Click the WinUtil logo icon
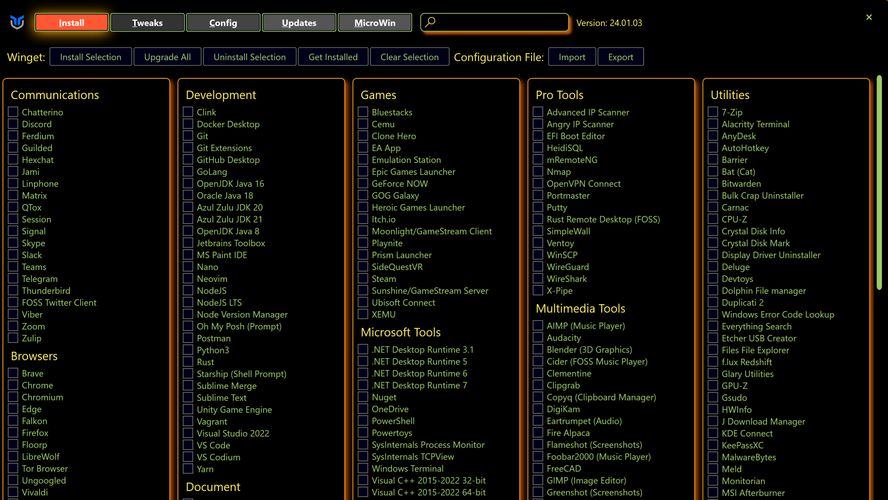Image resolution: width=888 pixels, height=500 pixels. click(x=17, y=23)
